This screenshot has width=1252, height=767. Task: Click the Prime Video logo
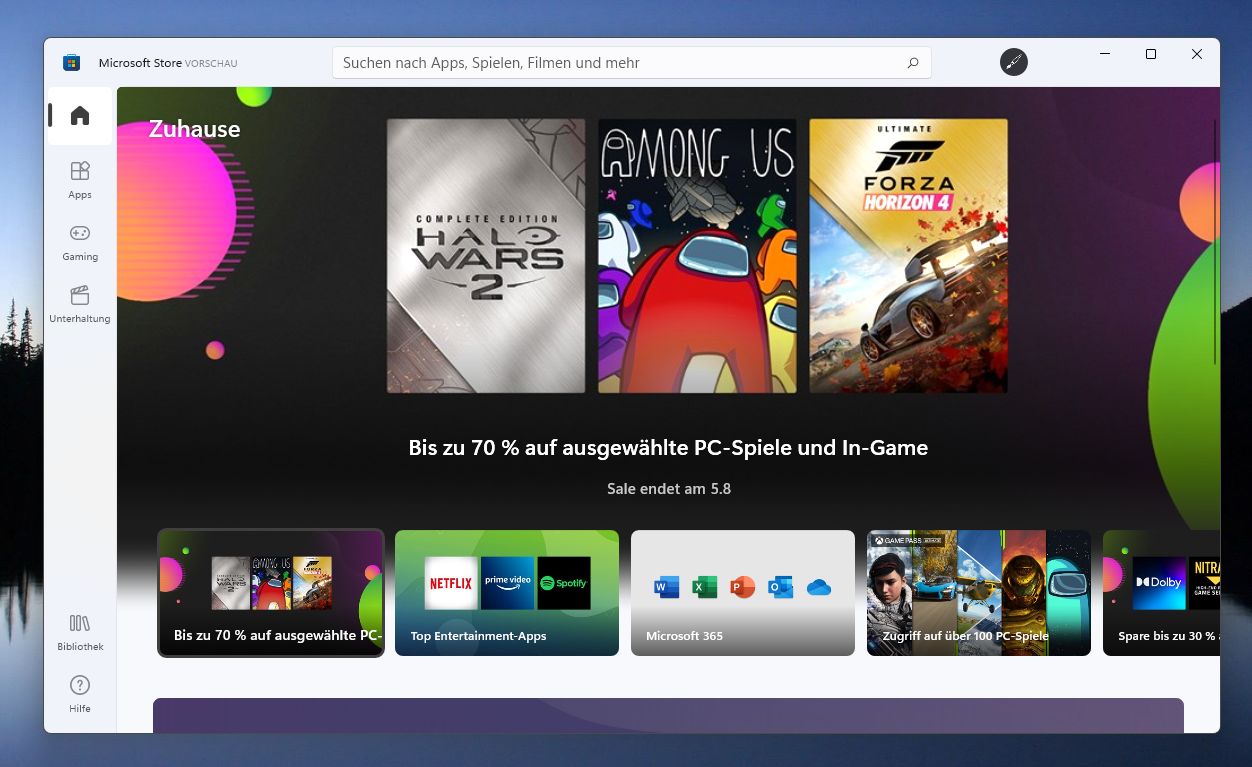pyautogui.click(x=507, y=583)
